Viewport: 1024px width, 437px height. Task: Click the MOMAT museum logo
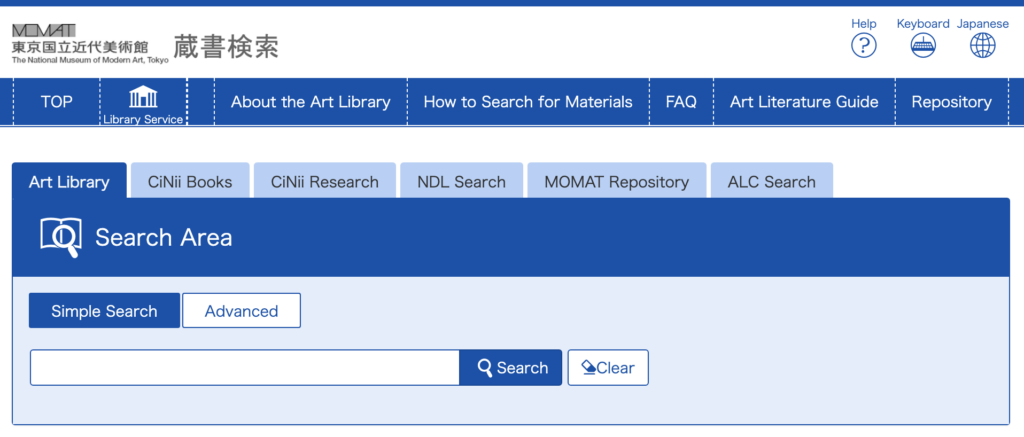coord(89,44)
